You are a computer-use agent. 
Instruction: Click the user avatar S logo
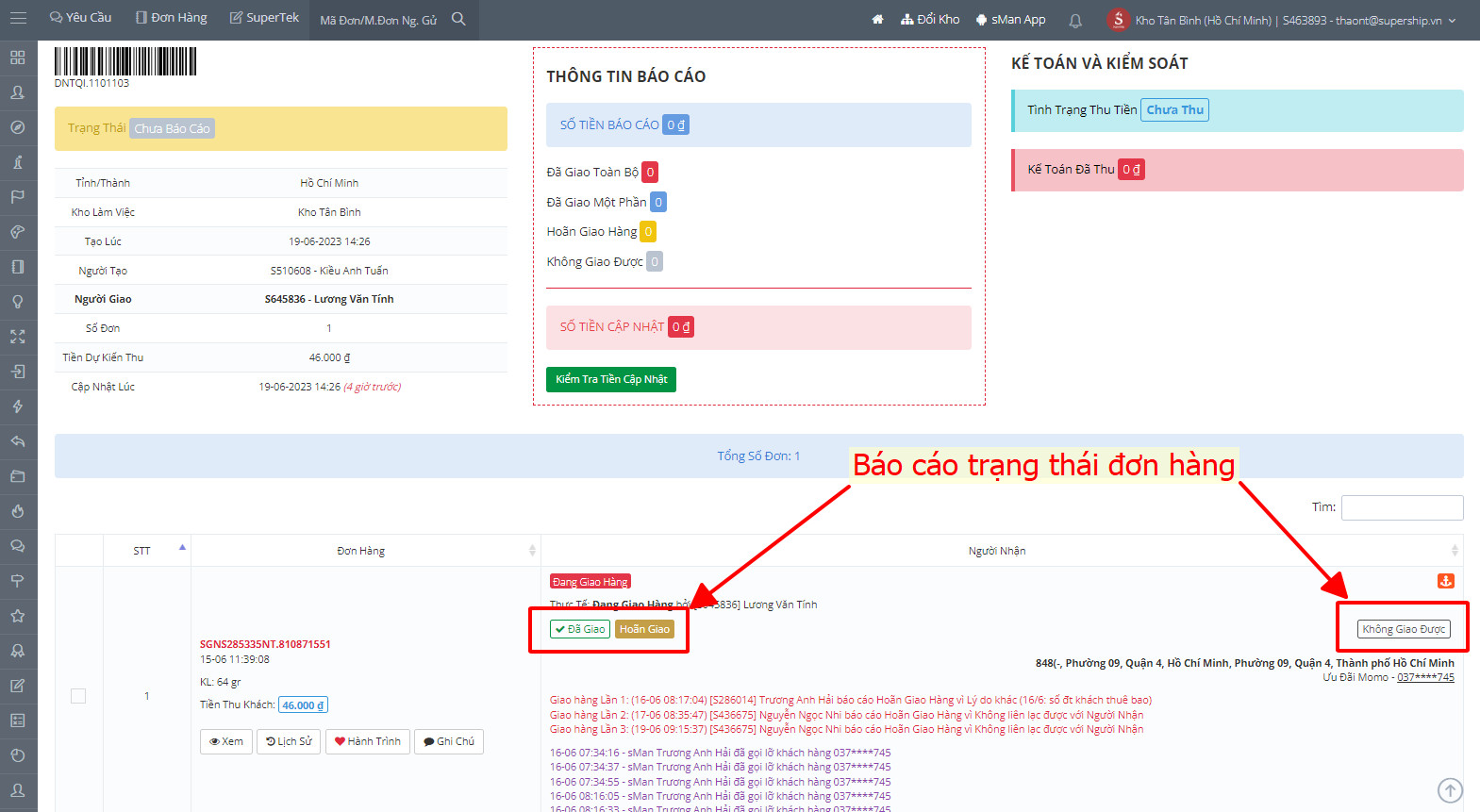pyautogui.click(x=1118, y=19)
